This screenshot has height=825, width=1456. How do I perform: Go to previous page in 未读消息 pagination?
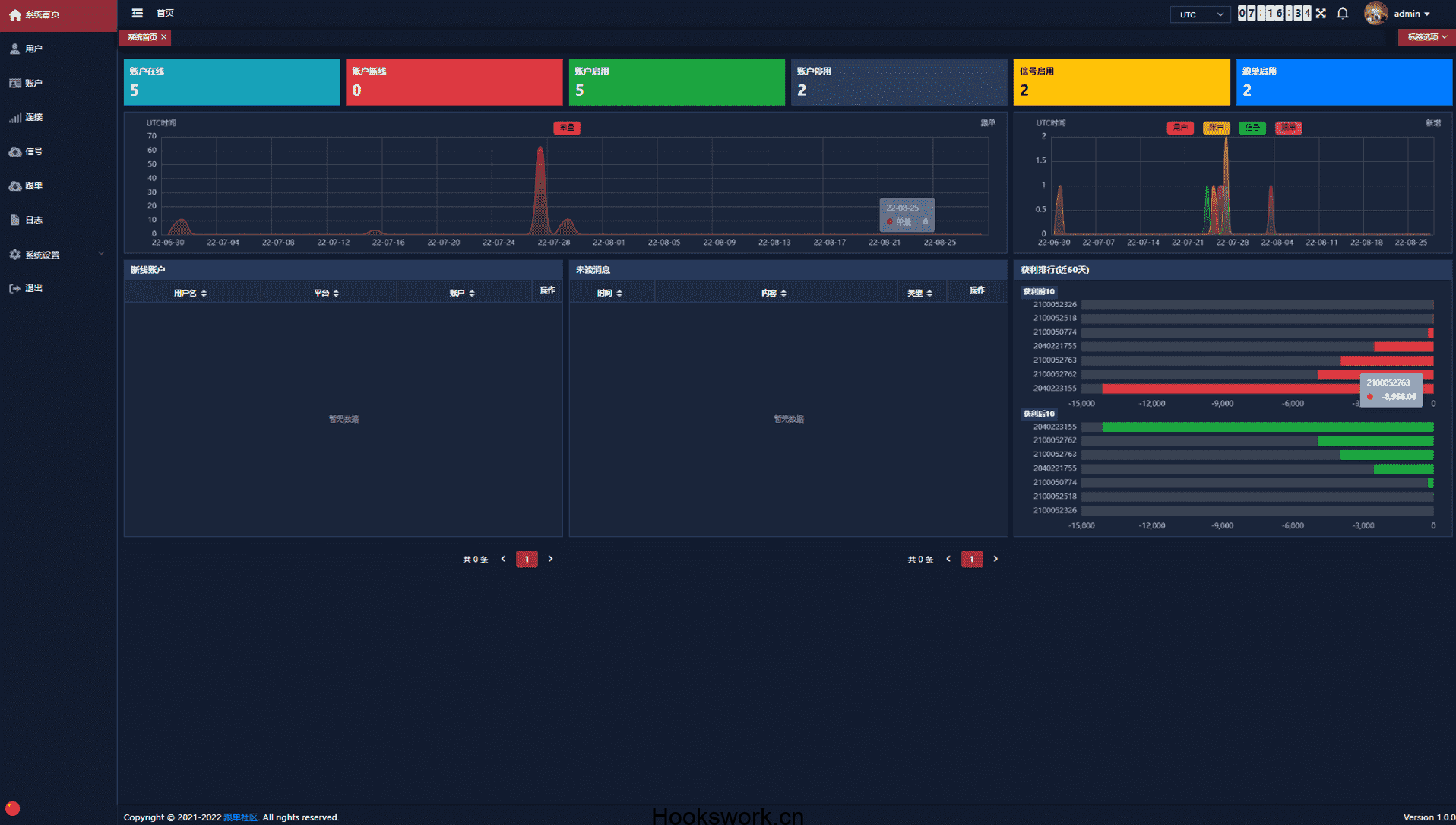click(948, 559)
